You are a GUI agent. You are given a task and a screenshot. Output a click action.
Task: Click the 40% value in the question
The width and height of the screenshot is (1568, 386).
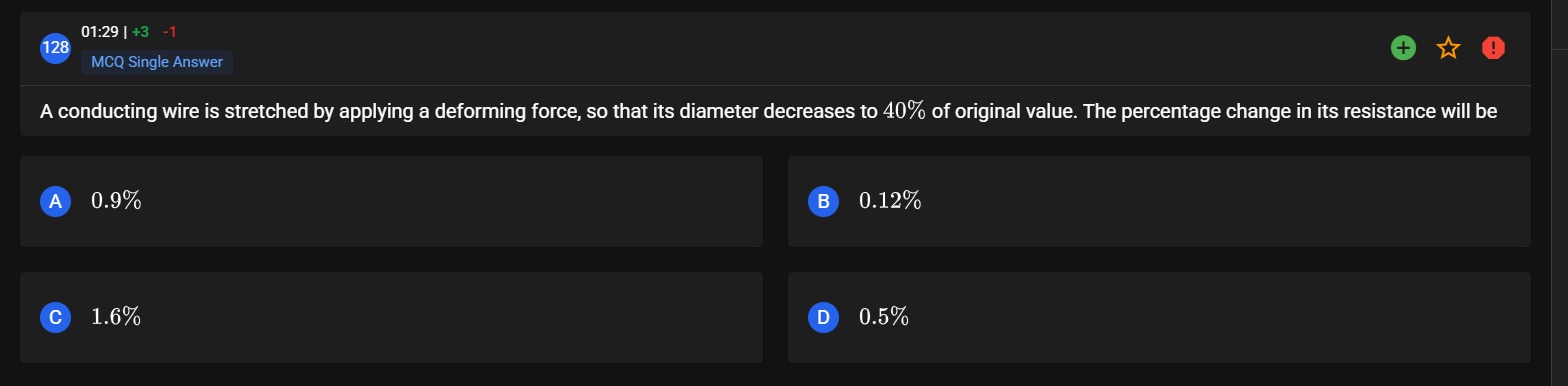[x=905, y=111]
